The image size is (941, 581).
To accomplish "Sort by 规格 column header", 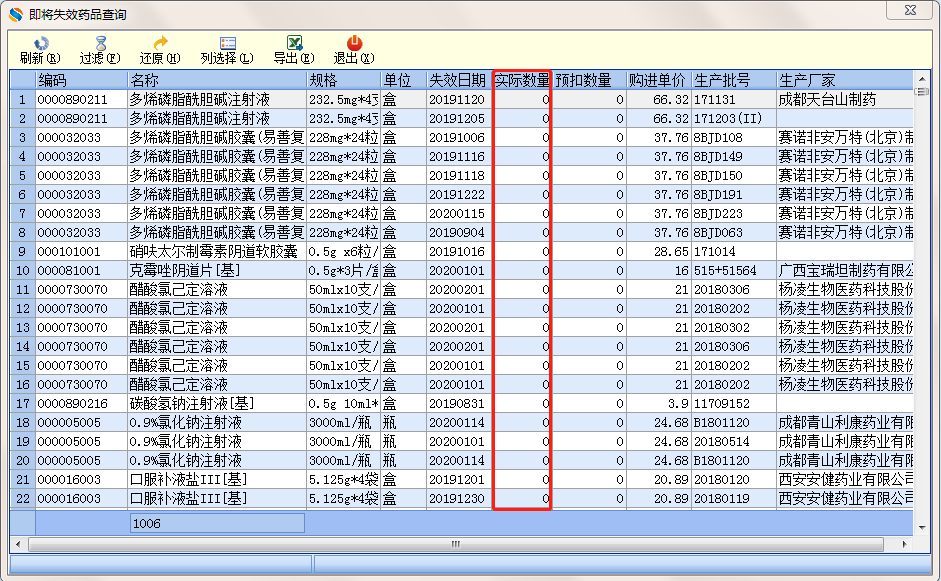I will [344, 80].
